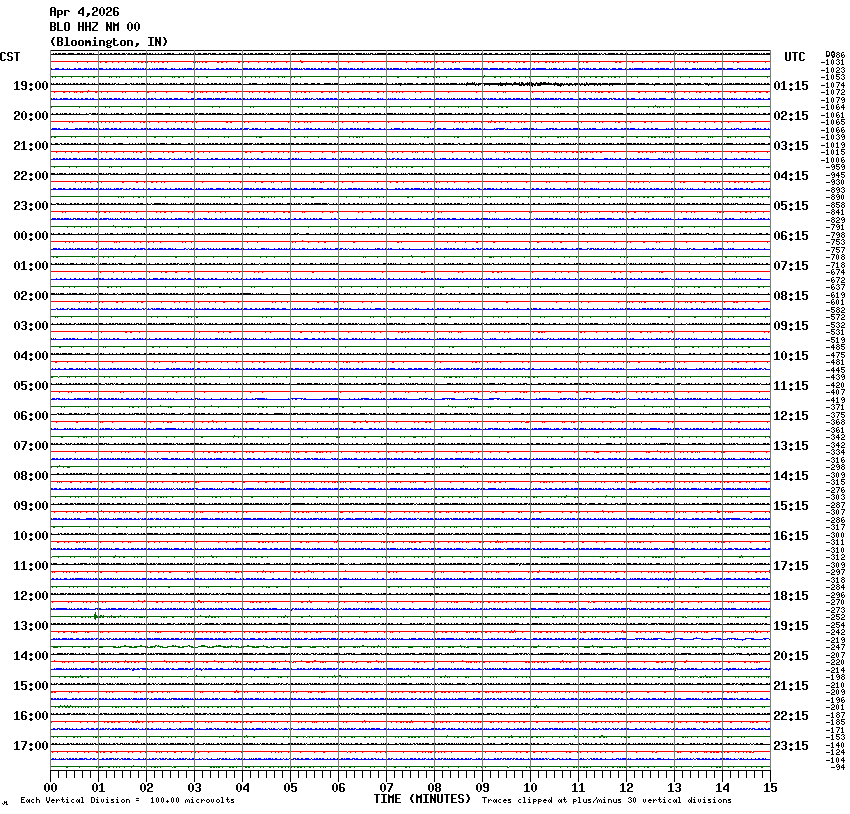Click the TIME (MINUTES) axis title

tap(422, 799)
